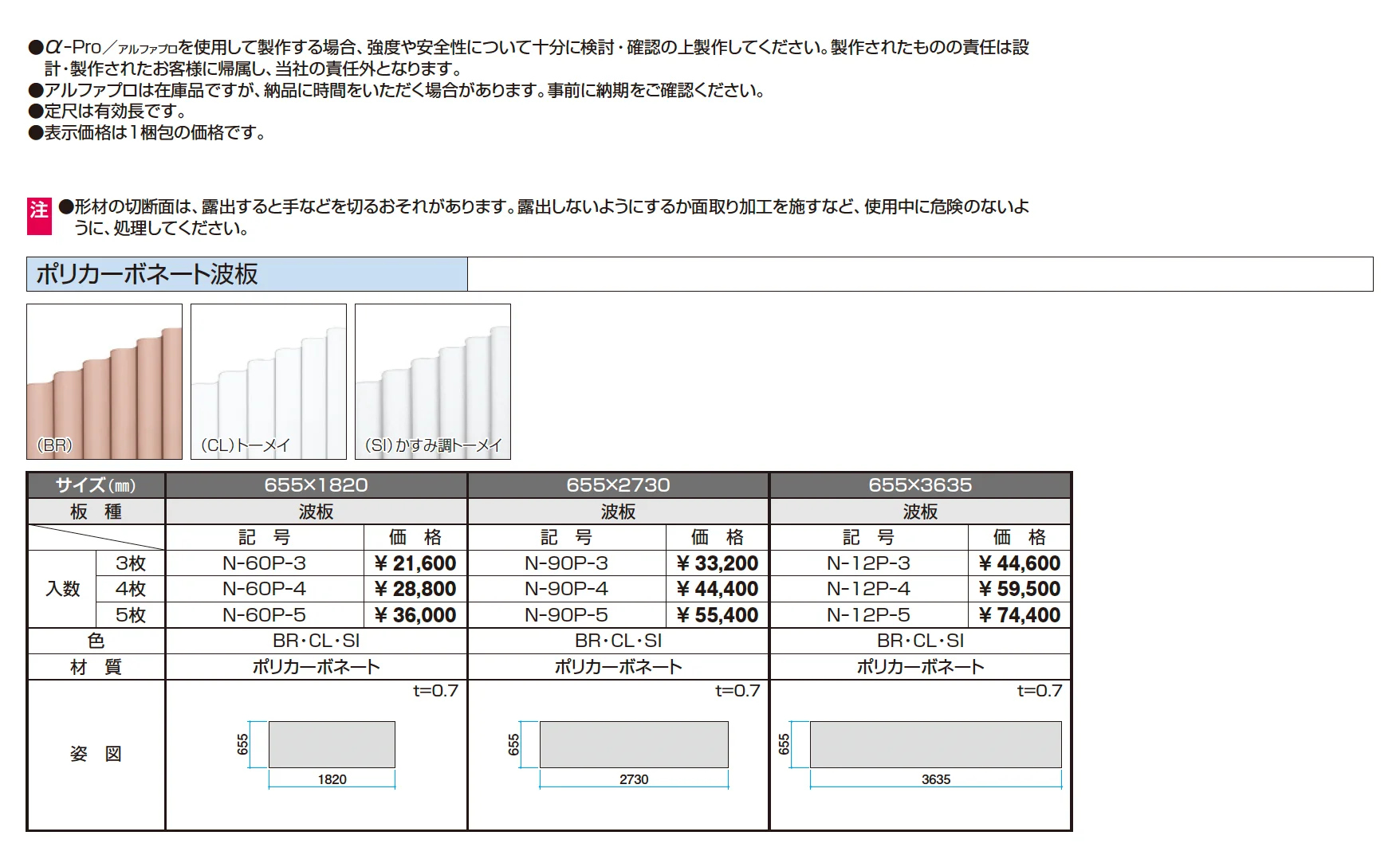Click the サイズ(mm) header cell

coord(96,485)
